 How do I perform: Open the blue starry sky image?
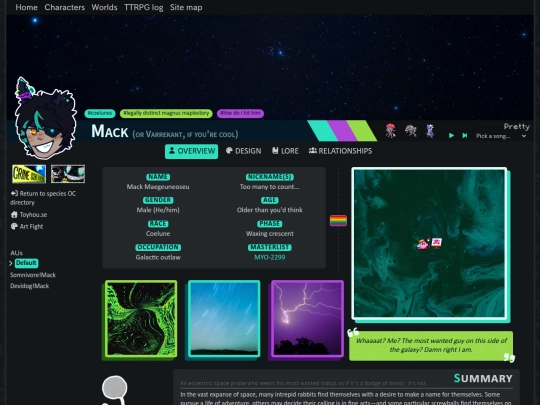point(224,319)
